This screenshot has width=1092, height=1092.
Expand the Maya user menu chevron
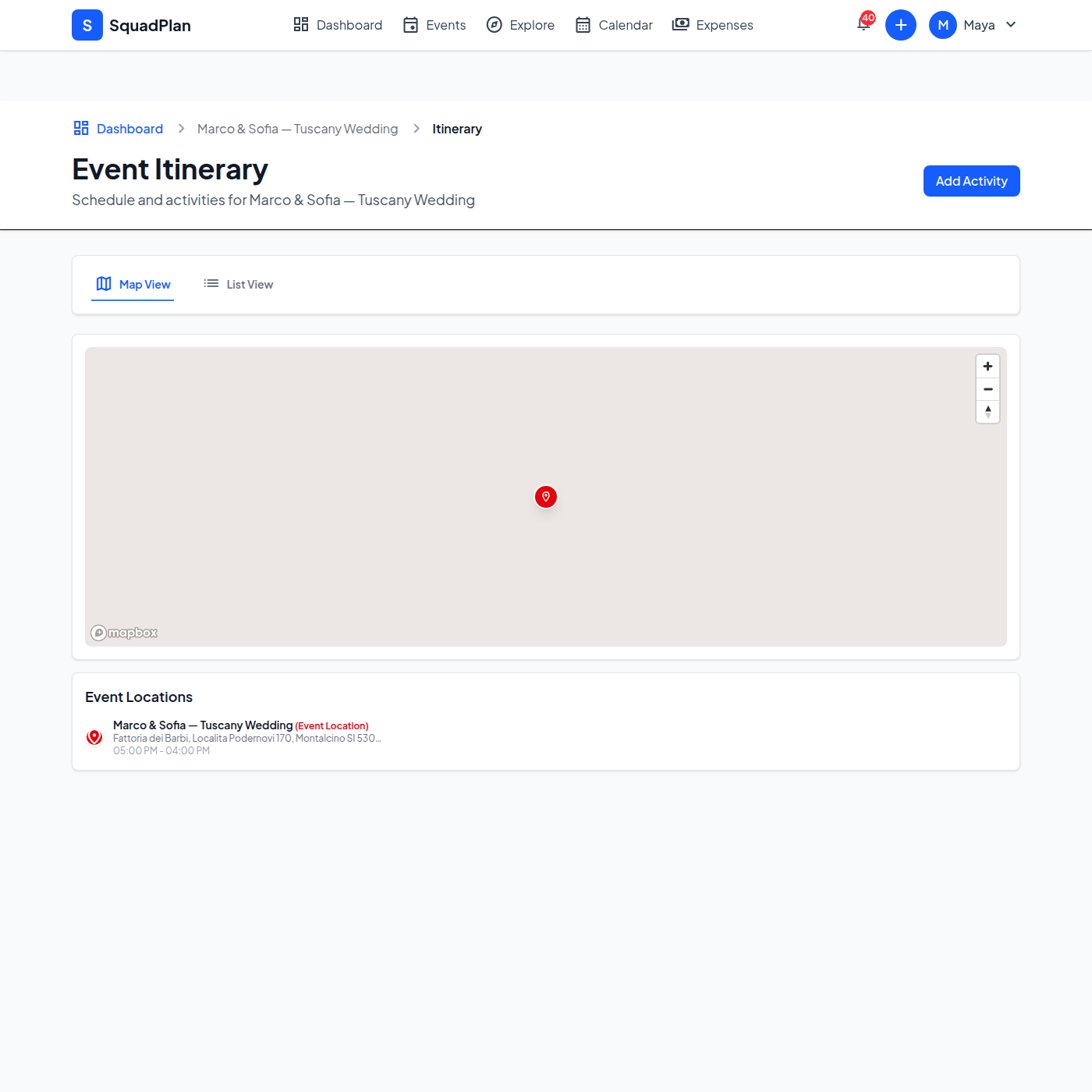(x=1011, y=25)
